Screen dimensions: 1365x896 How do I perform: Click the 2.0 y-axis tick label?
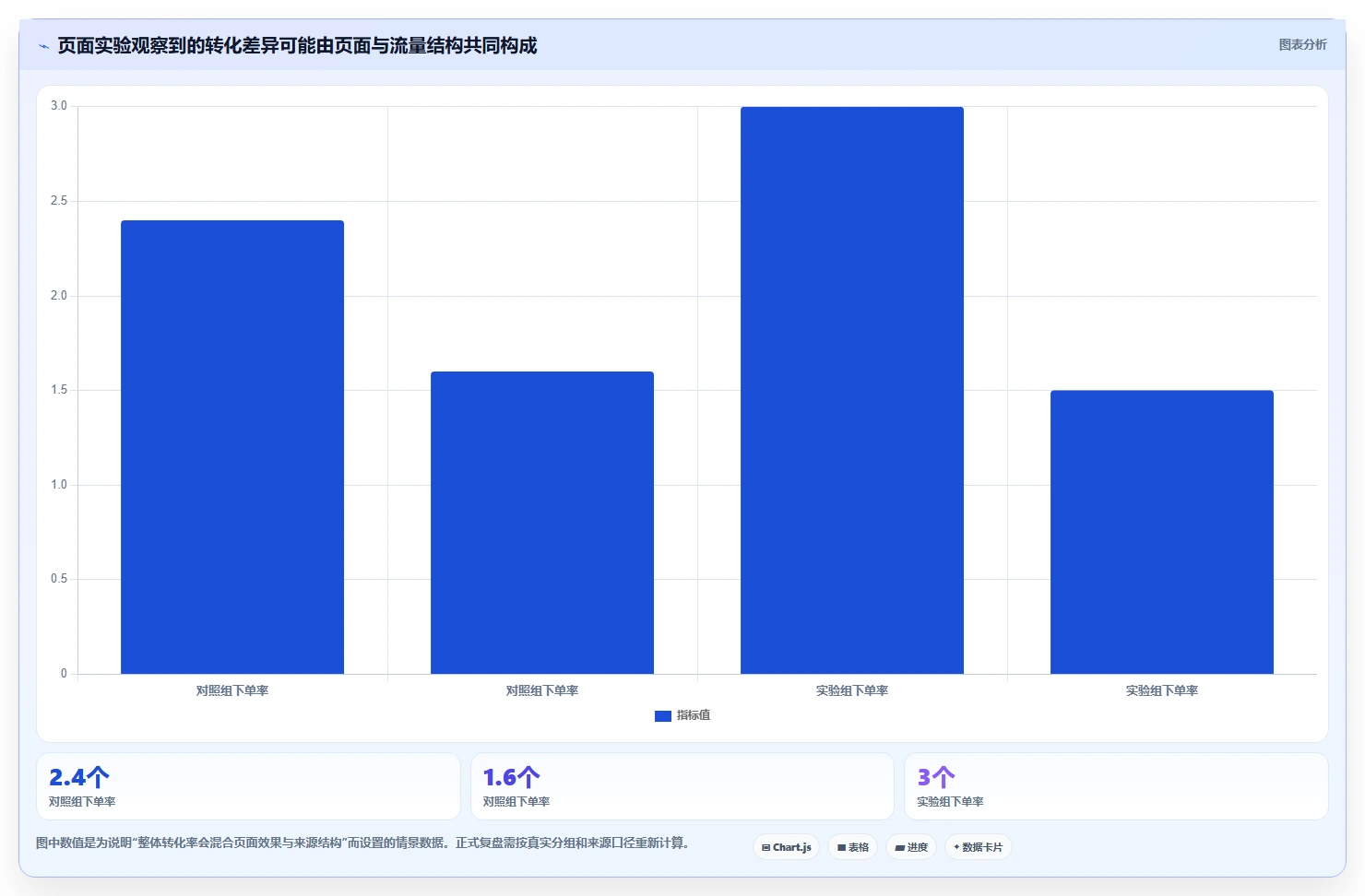click(59, 296)
